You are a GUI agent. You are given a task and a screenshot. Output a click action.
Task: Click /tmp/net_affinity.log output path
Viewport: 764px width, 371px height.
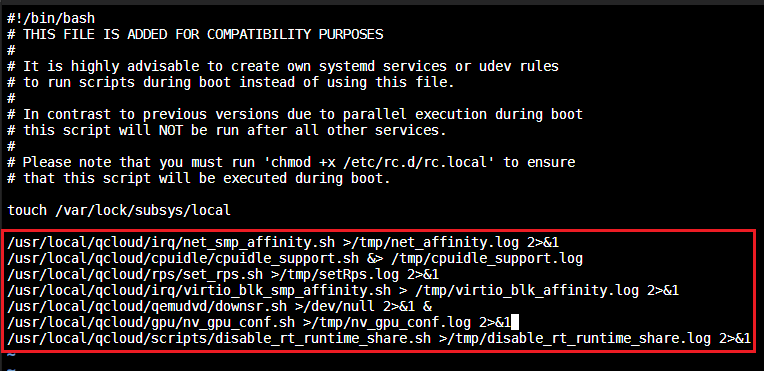coord(435,242)
